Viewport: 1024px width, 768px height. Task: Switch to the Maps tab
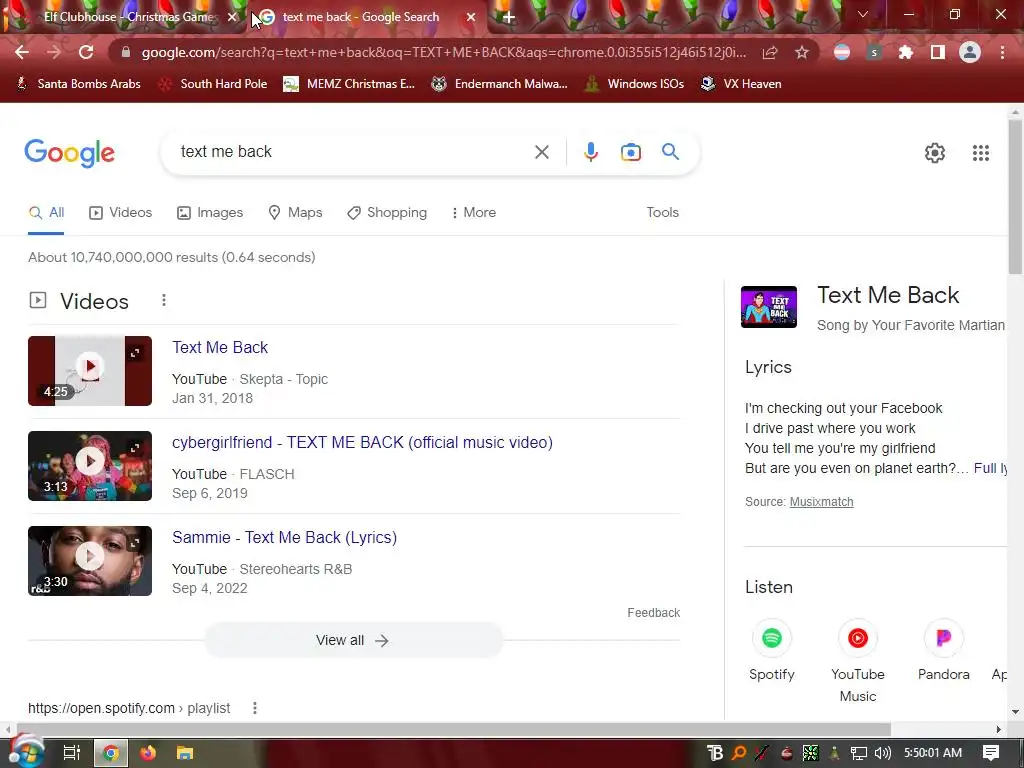click(x=295, y=213)
